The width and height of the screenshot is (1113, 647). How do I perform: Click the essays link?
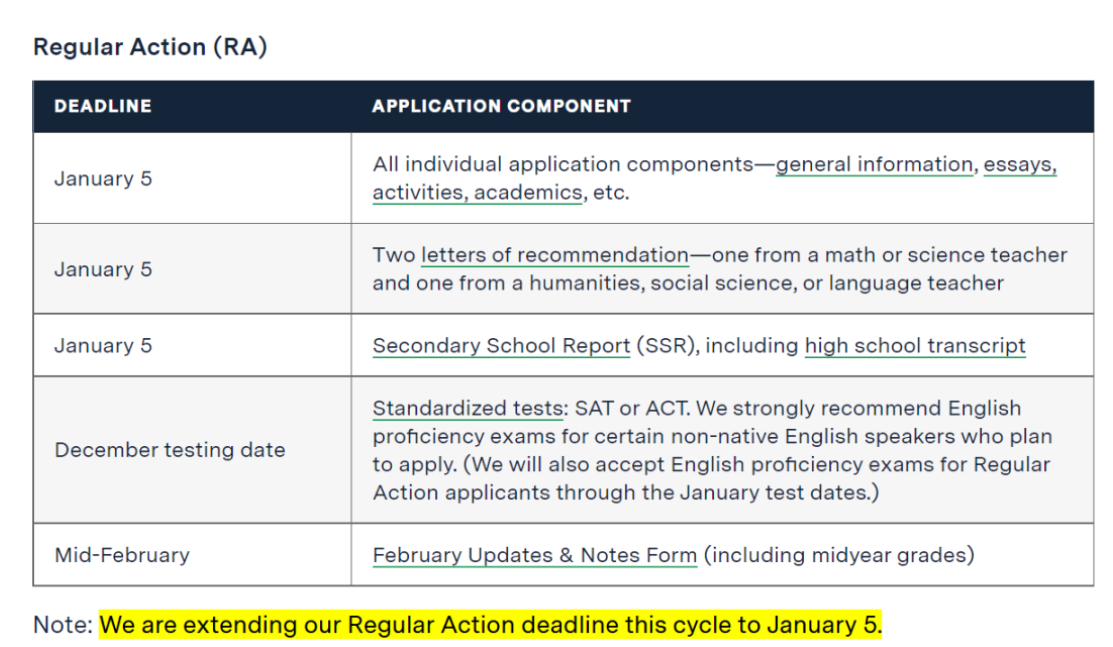[1020, 164]
